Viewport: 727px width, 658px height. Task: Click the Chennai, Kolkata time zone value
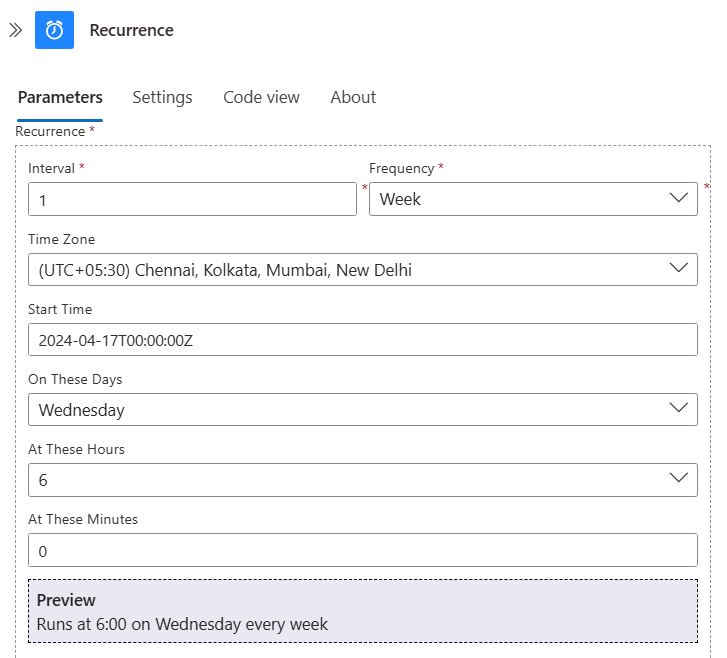(x=225, y=270)
